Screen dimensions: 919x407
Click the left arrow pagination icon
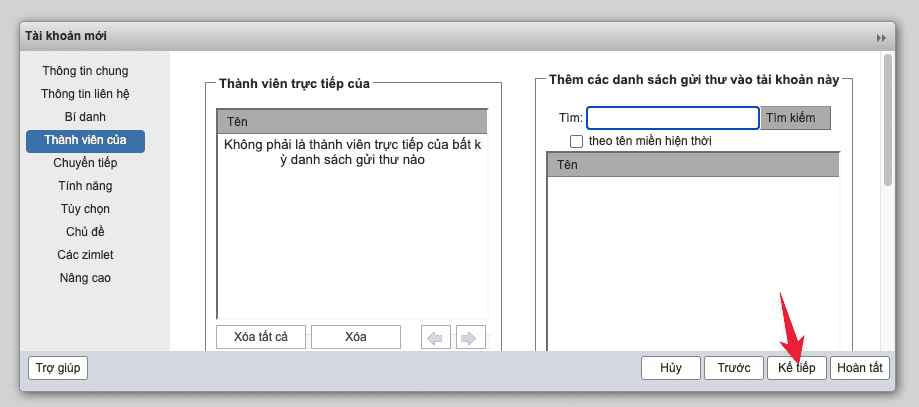tap(435, 337)
